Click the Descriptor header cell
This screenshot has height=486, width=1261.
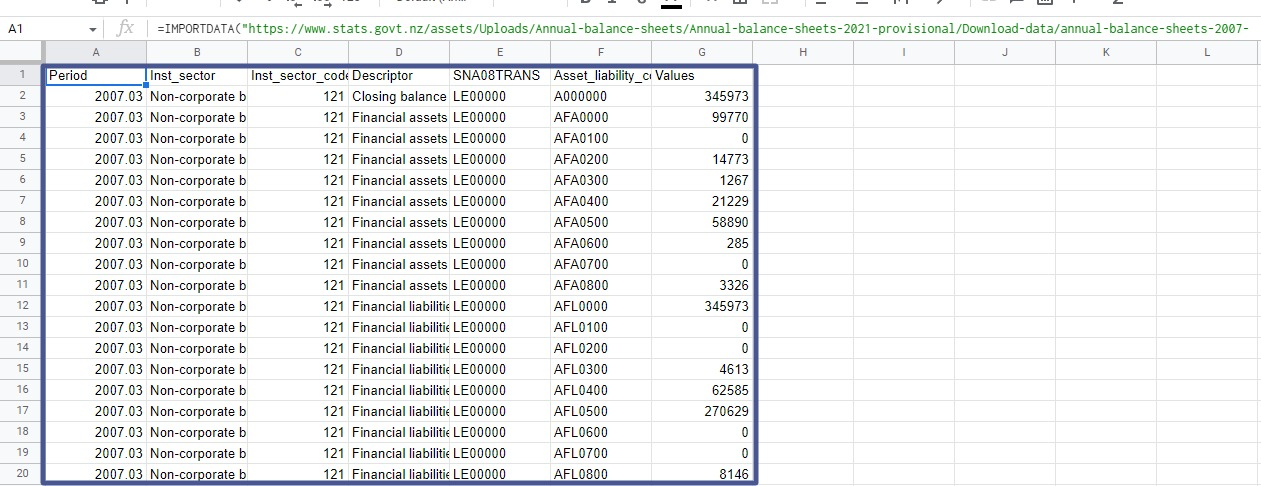point(399,75)
